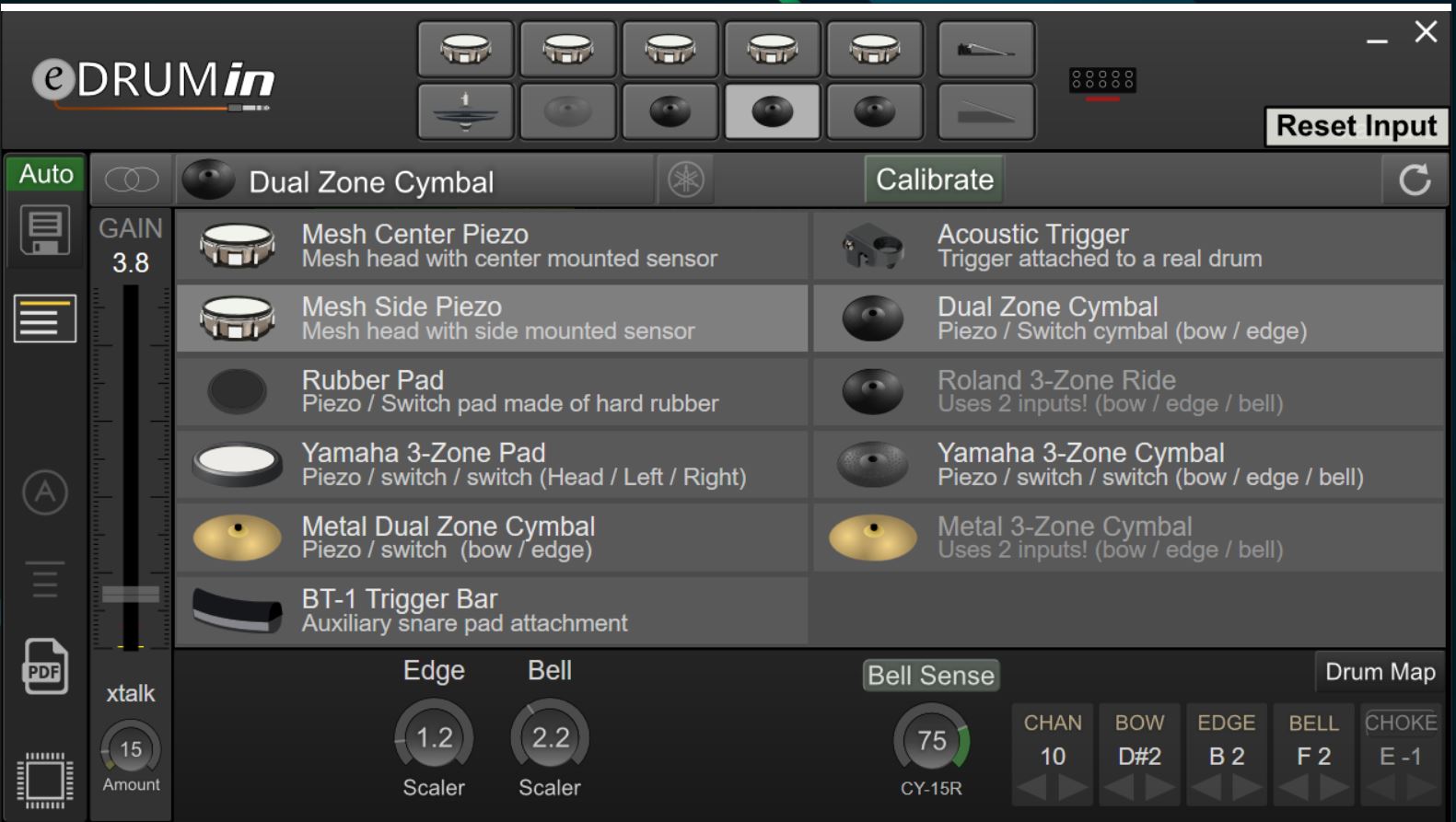Open the Drum Map button

tap(1380, 672)
